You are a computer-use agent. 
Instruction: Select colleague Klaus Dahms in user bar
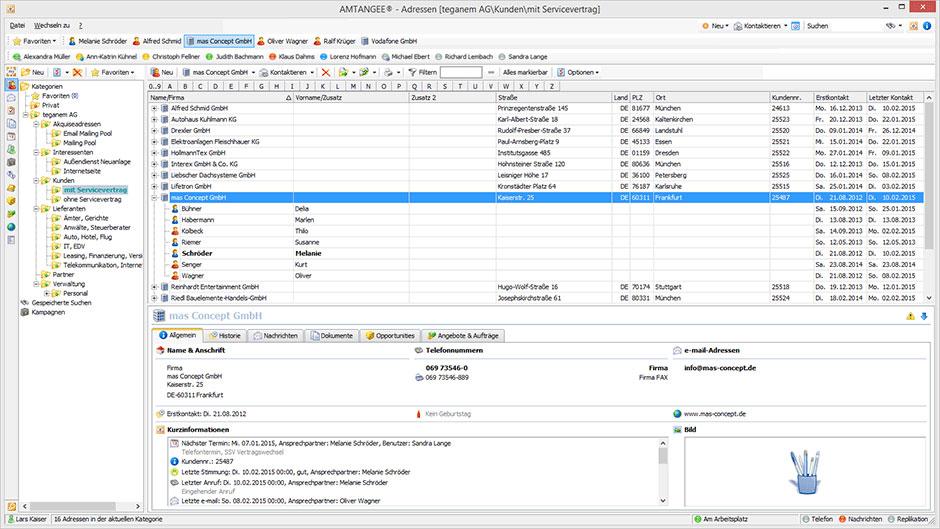tap(291, 56)
